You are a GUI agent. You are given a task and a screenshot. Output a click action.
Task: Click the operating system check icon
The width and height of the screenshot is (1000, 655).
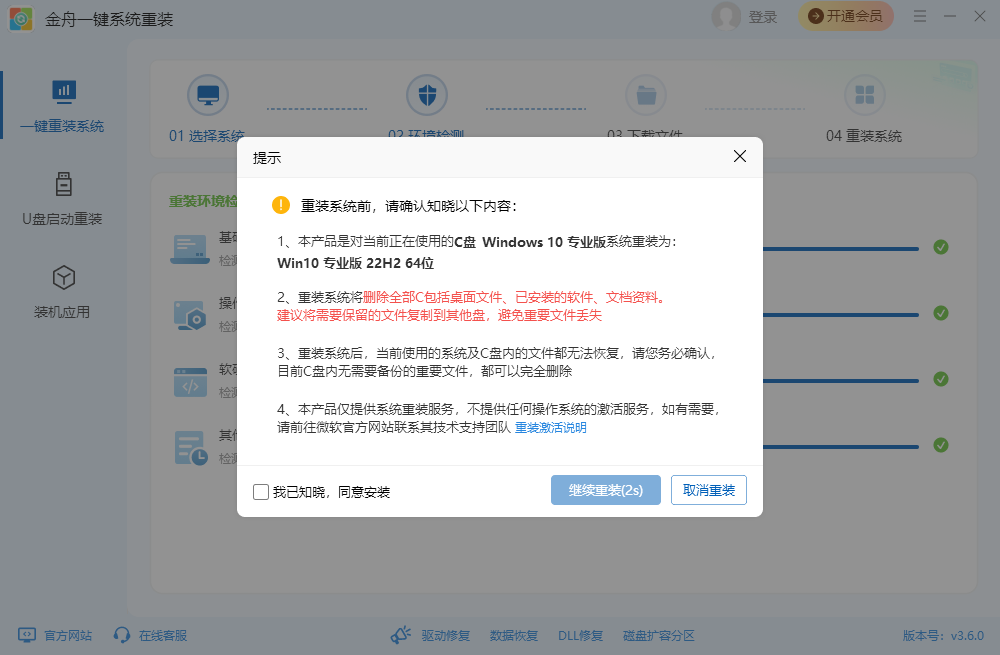click(x=190, y=315)
